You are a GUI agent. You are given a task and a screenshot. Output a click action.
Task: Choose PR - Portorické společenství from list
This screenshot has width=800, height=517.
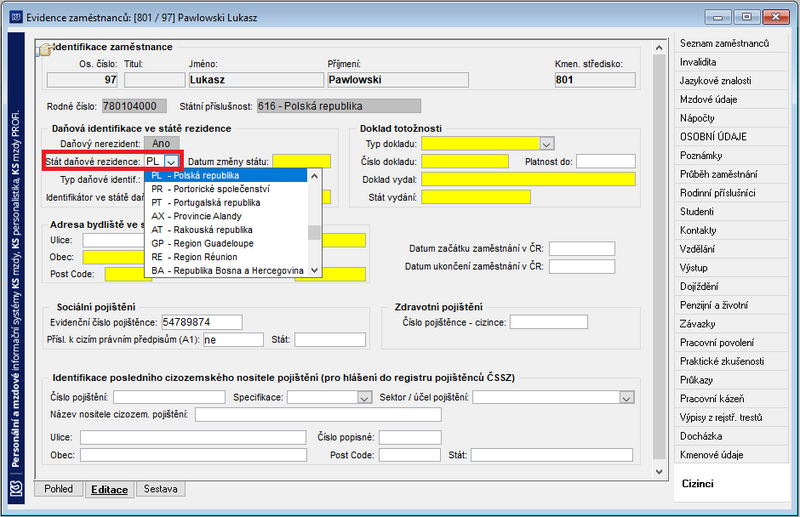227,189
